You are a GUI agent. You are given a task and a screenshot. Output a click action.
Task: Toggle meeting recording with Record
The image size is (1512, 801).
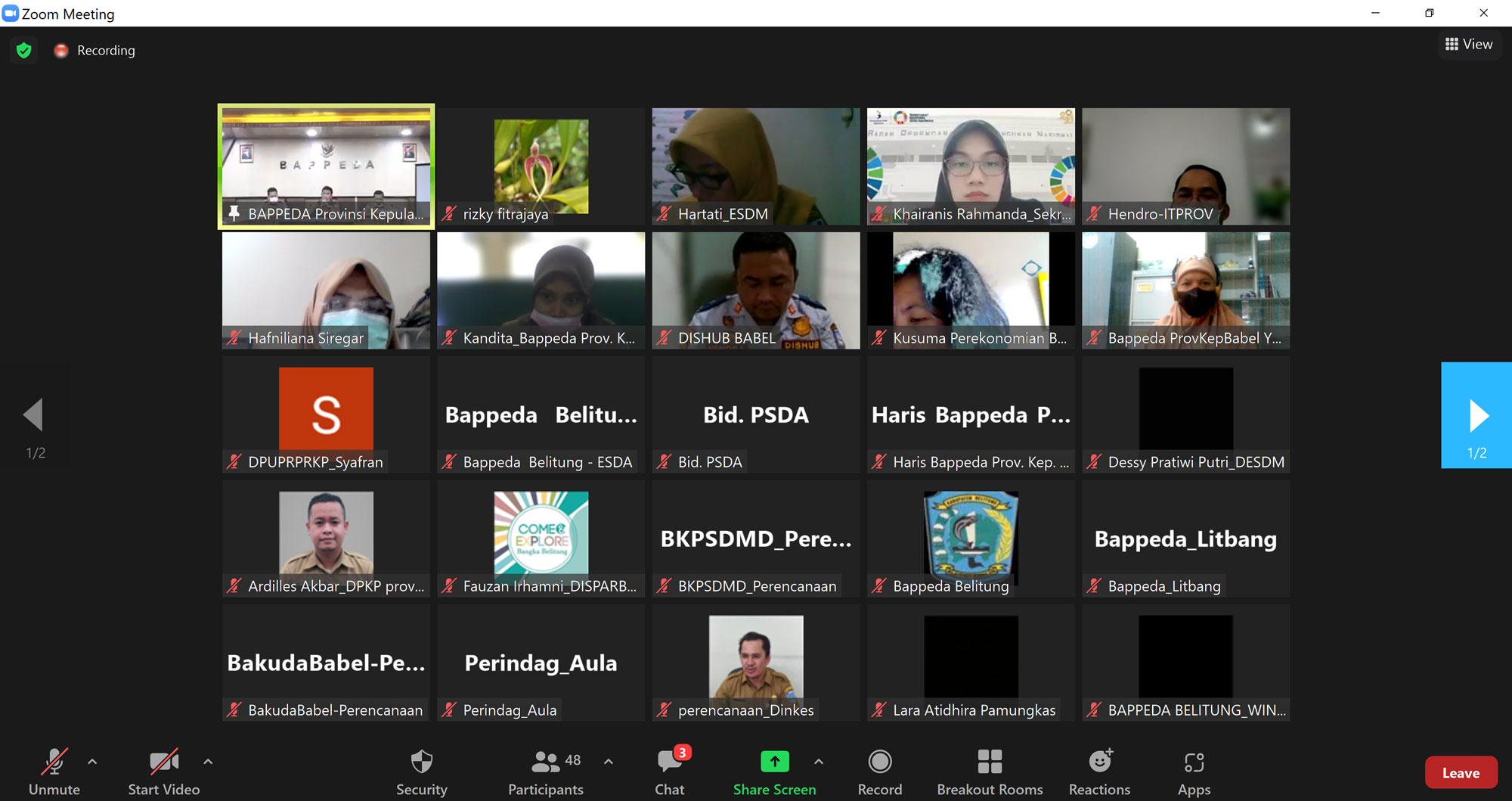click(880, 772)
